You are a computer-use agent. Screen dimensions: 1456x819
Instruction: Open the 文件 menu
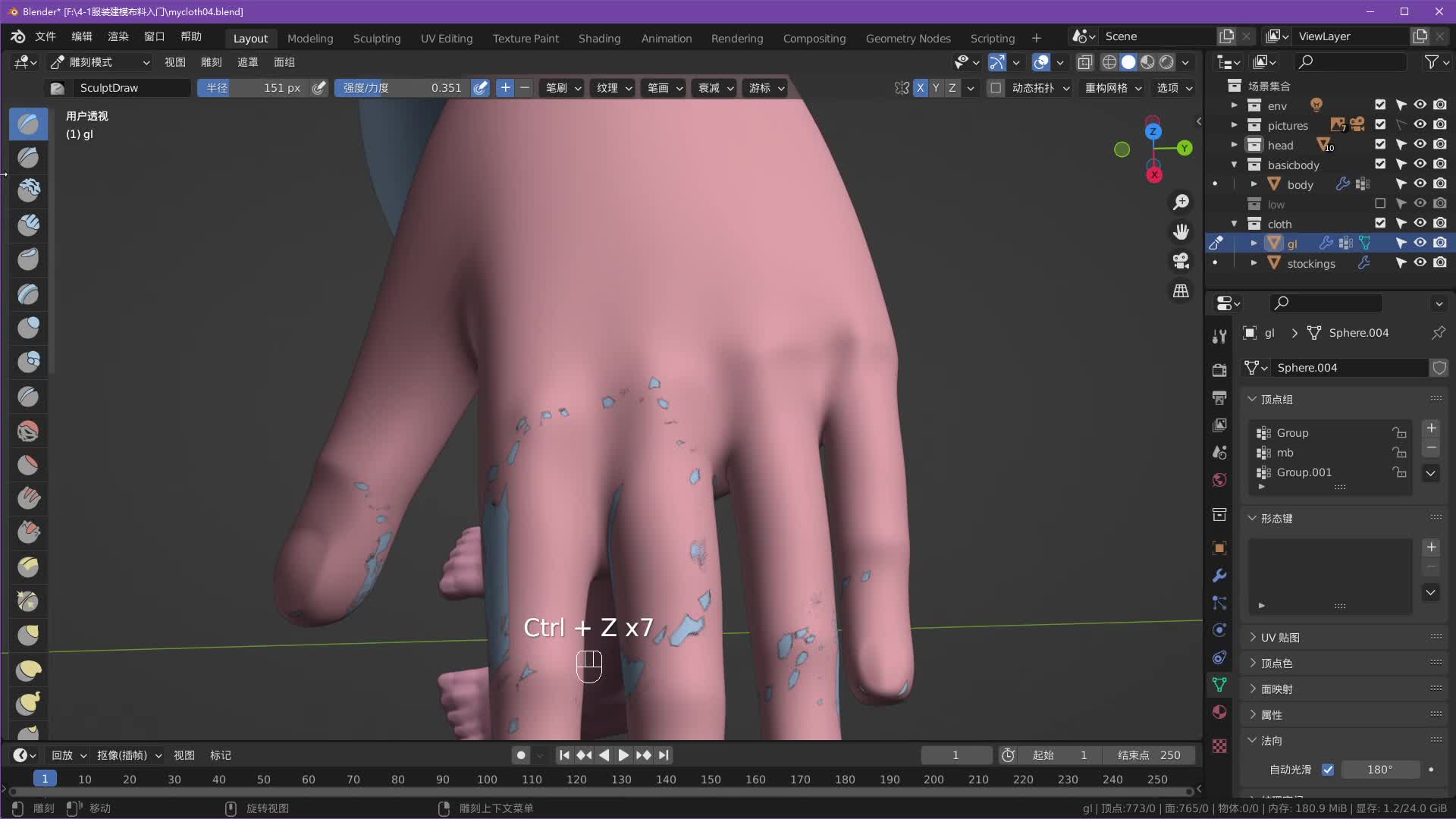(45, 36)
